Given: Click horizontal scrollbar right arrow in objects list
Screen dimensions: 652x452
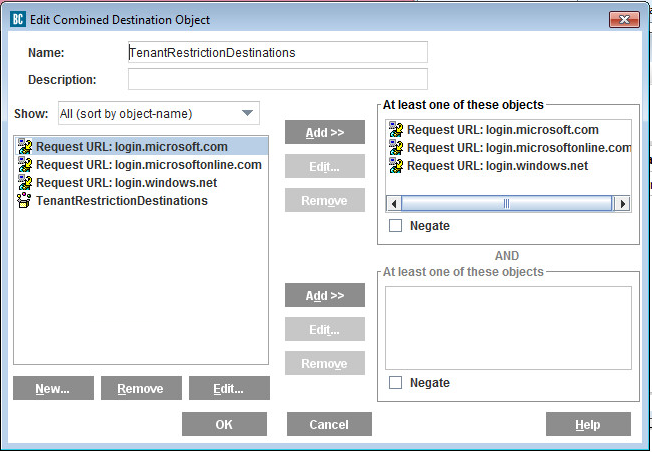Looking at the screenshot, I should [622, 204].
